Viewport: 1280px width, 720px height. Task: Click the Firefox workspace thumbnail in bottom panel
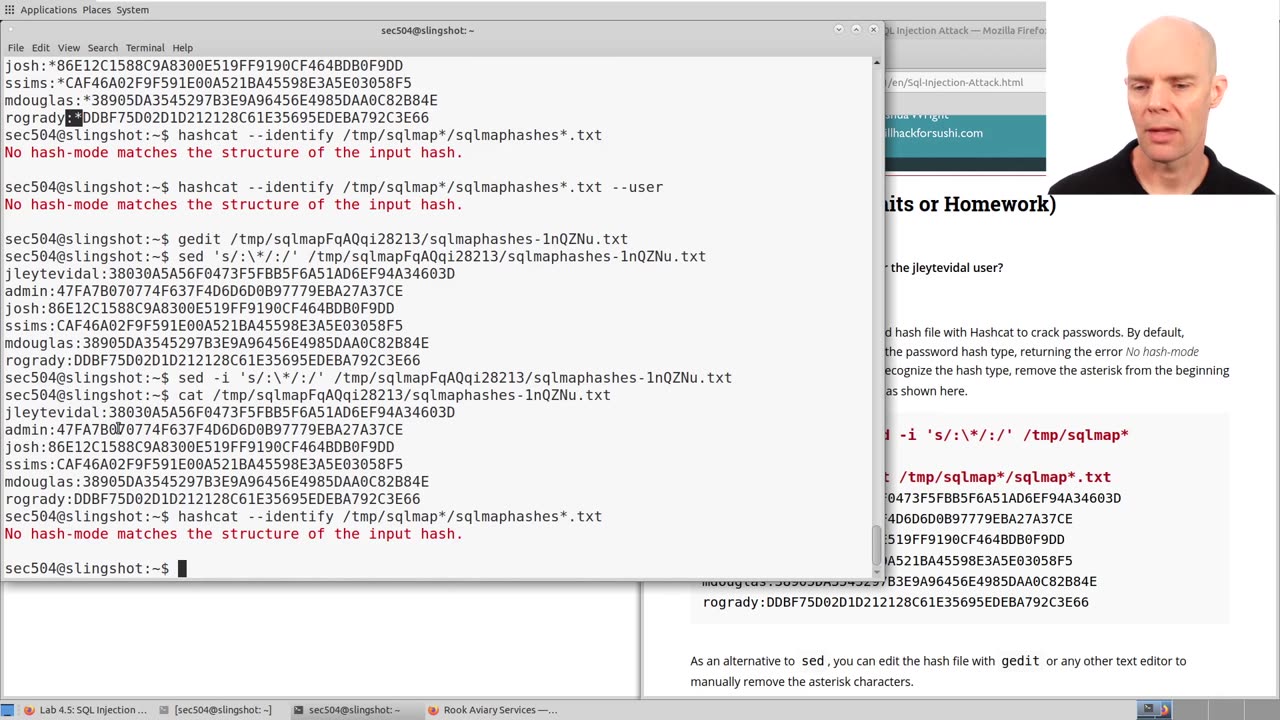click(x=1164, y=710)
